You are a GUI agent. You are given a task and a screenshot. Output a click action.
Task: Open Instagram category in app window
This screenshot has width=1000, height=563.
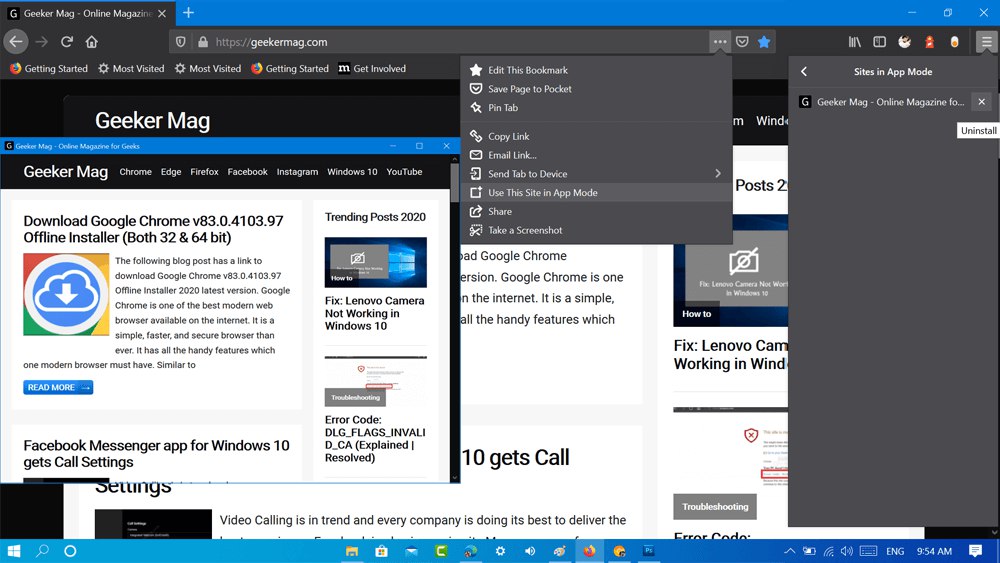click(297, 172)
